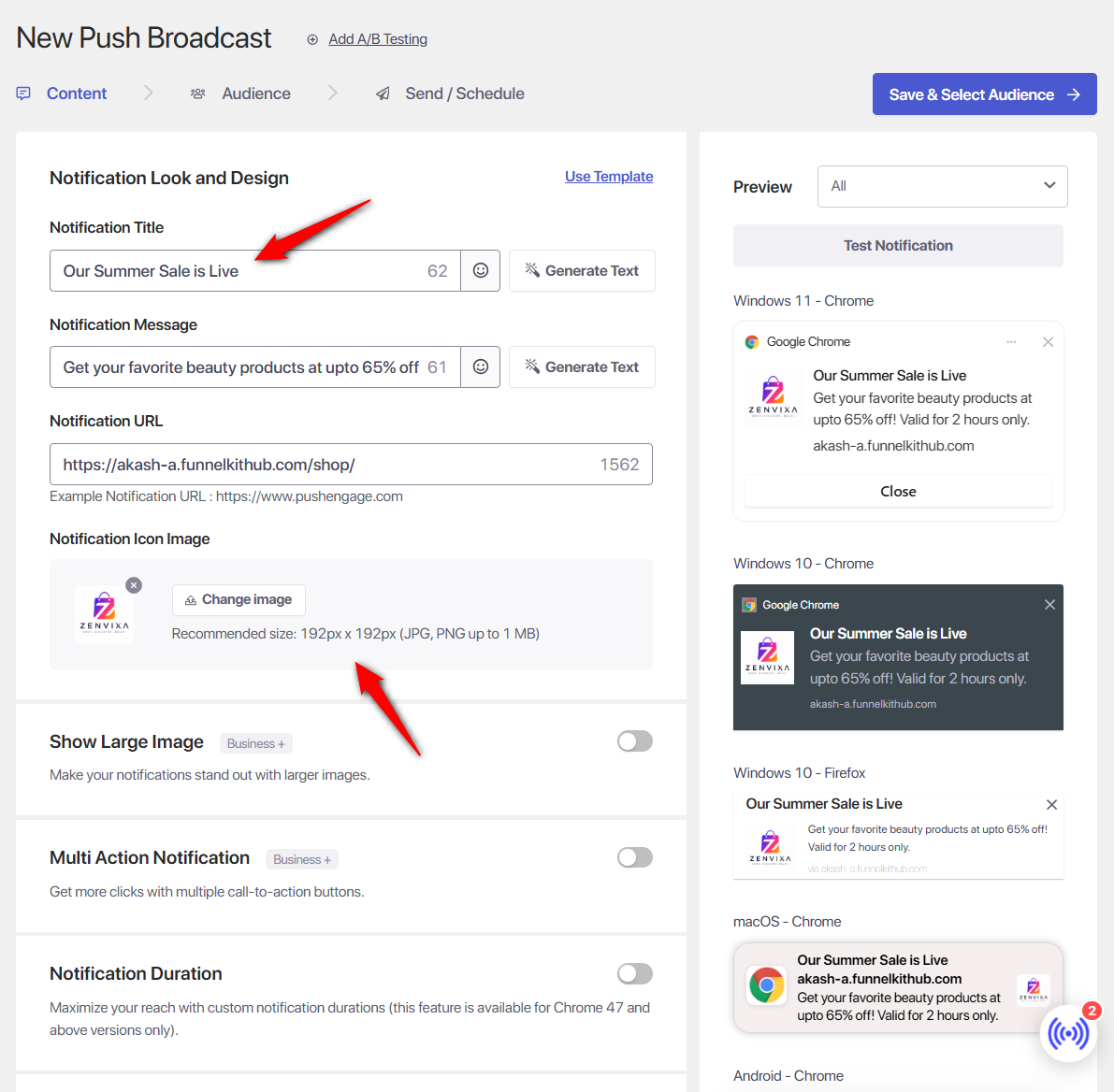The height and width of the screenshot is (1092, 1114).
Task: Click the upload icon in Change image
Action: (x=191, y=600)
